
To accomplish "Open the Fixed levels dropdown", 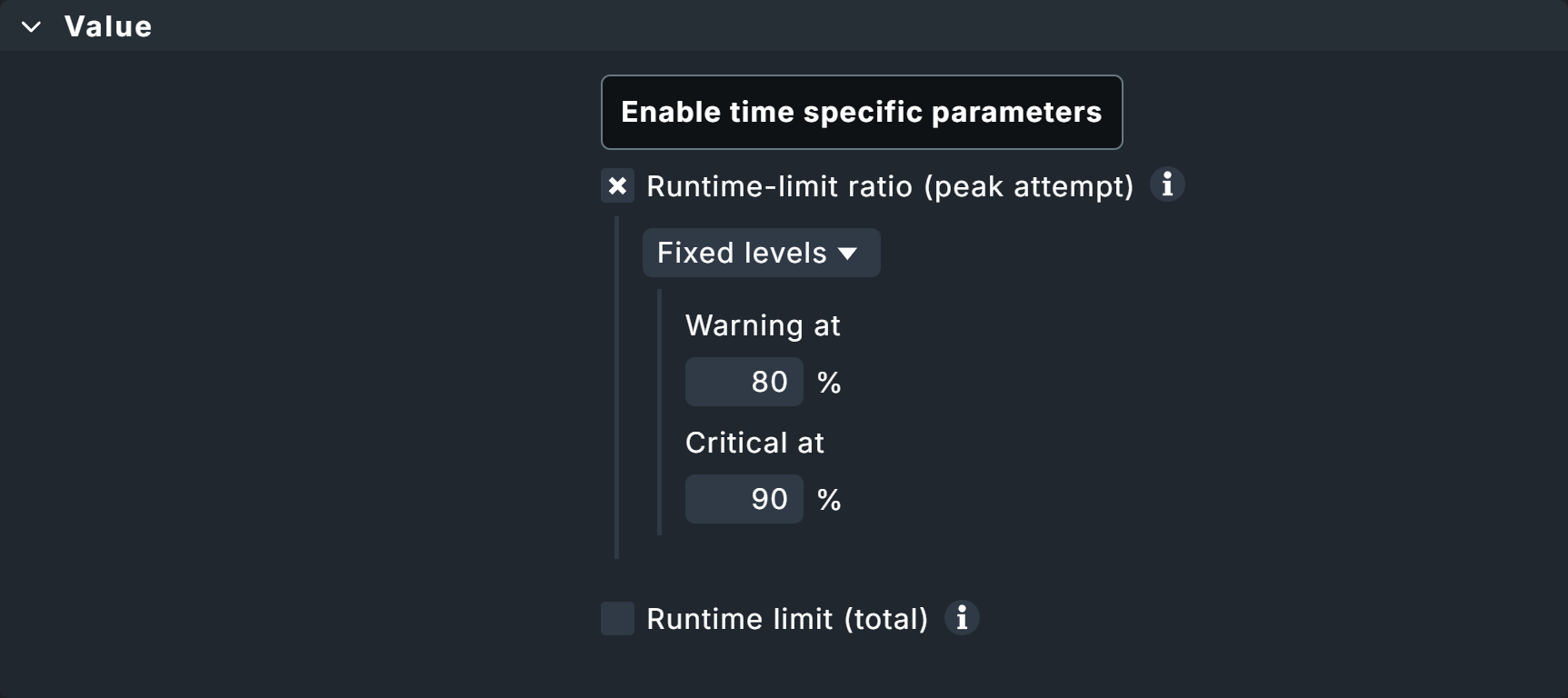I will (x=761, y=253).
